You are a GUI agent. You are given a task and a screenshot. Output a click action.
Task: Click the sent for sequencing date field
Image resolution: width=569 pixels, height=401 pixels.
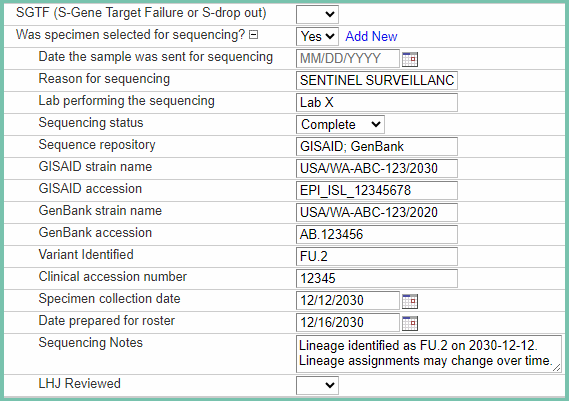tap(348, 58)
